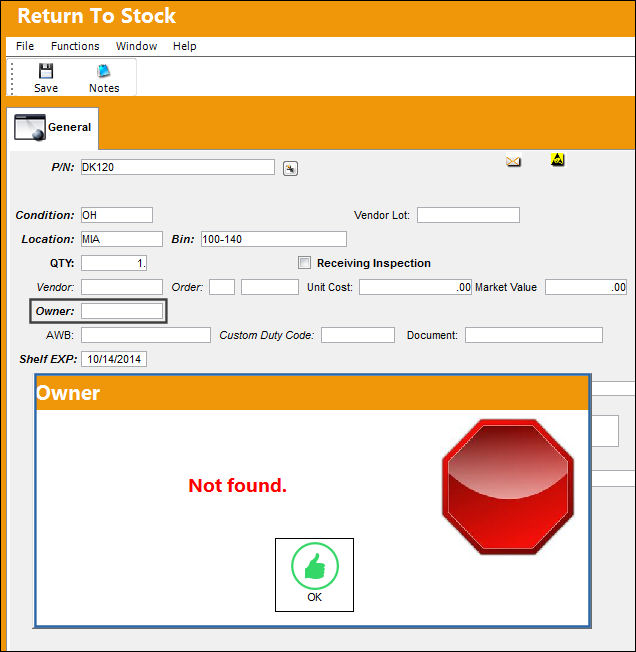
Task: Click the Owner dialog title bar
Action: point(312,393)
